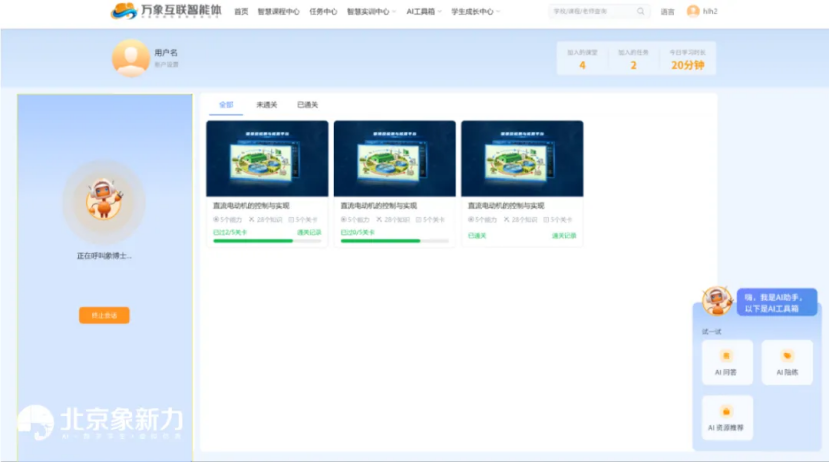Viewport: 830px width, 463px height.
Task: Switch to the 未通关 tab
Action: click(266, 104)
